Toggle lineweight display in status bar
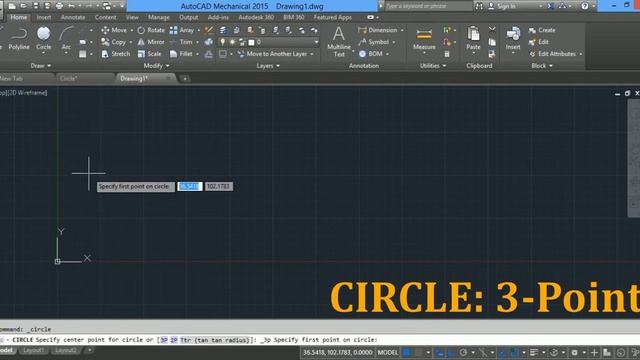The image size is (640, 360). coord(533,352)
